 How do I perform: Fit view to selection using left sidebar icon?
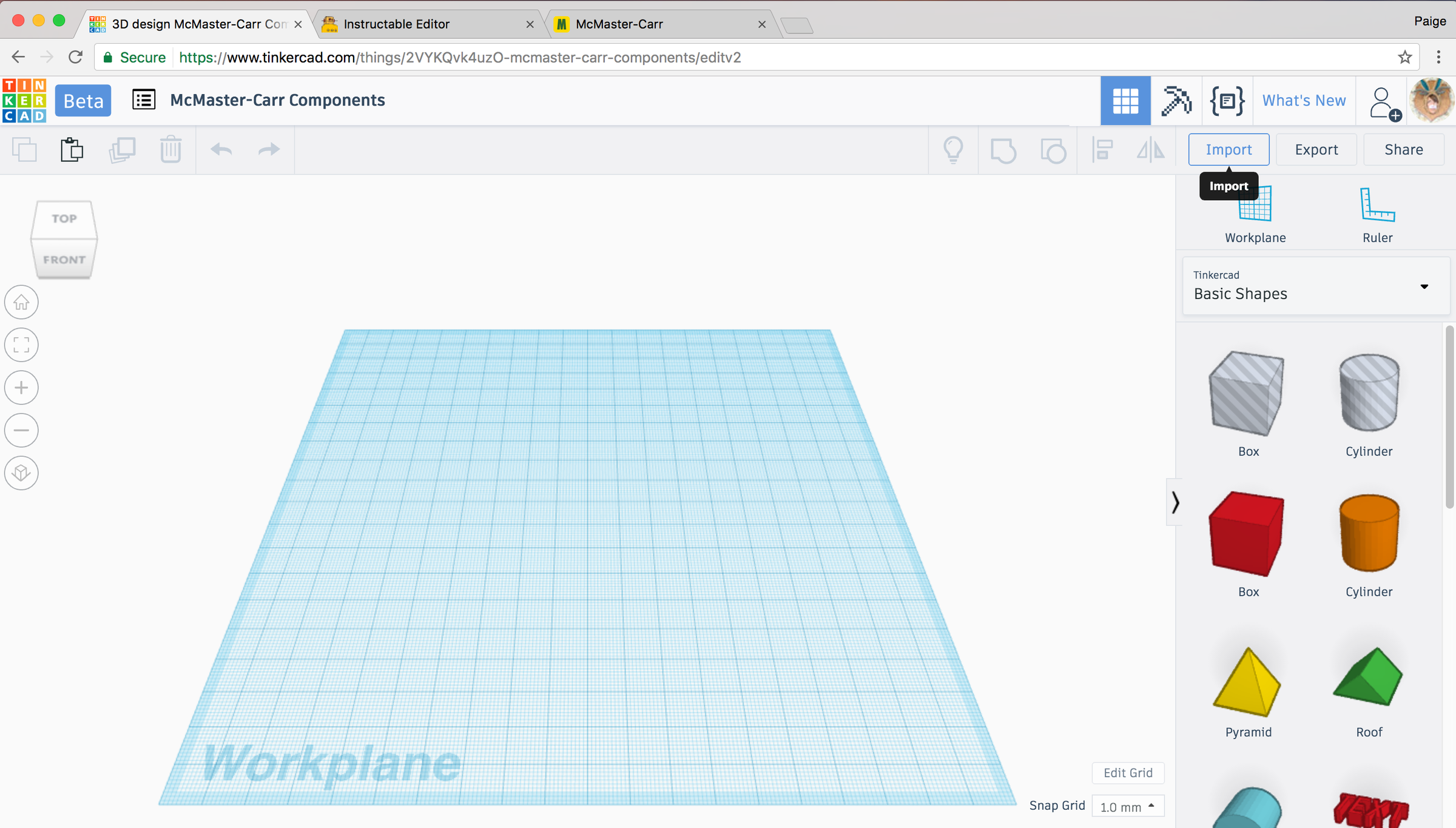click(x=21, y=345)
